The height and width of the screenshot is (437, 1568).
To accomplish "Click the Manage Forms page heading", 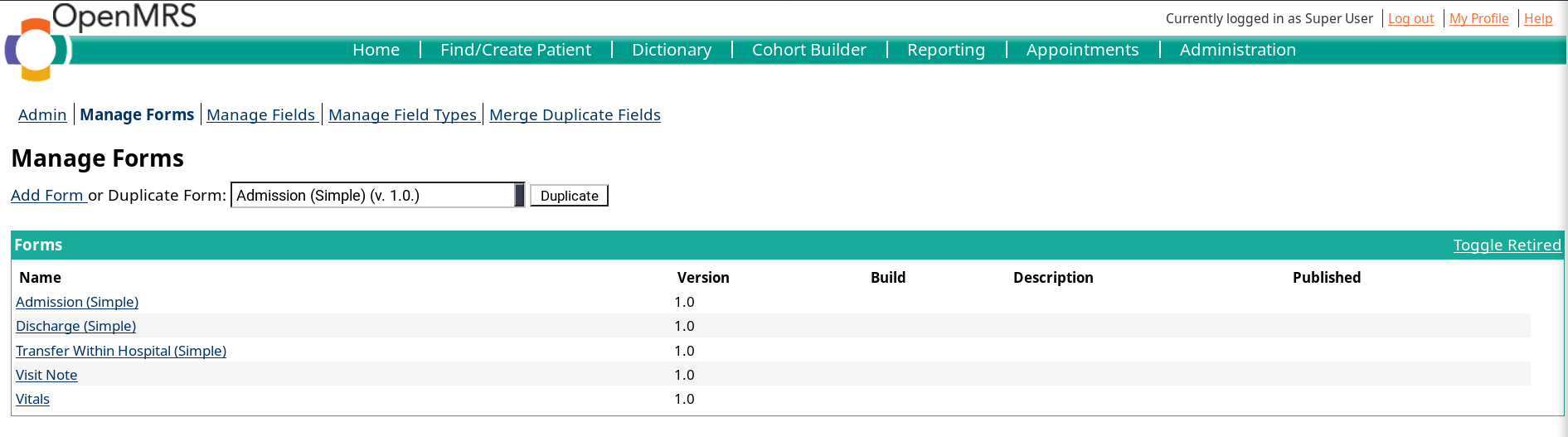I will pos(98,158).
